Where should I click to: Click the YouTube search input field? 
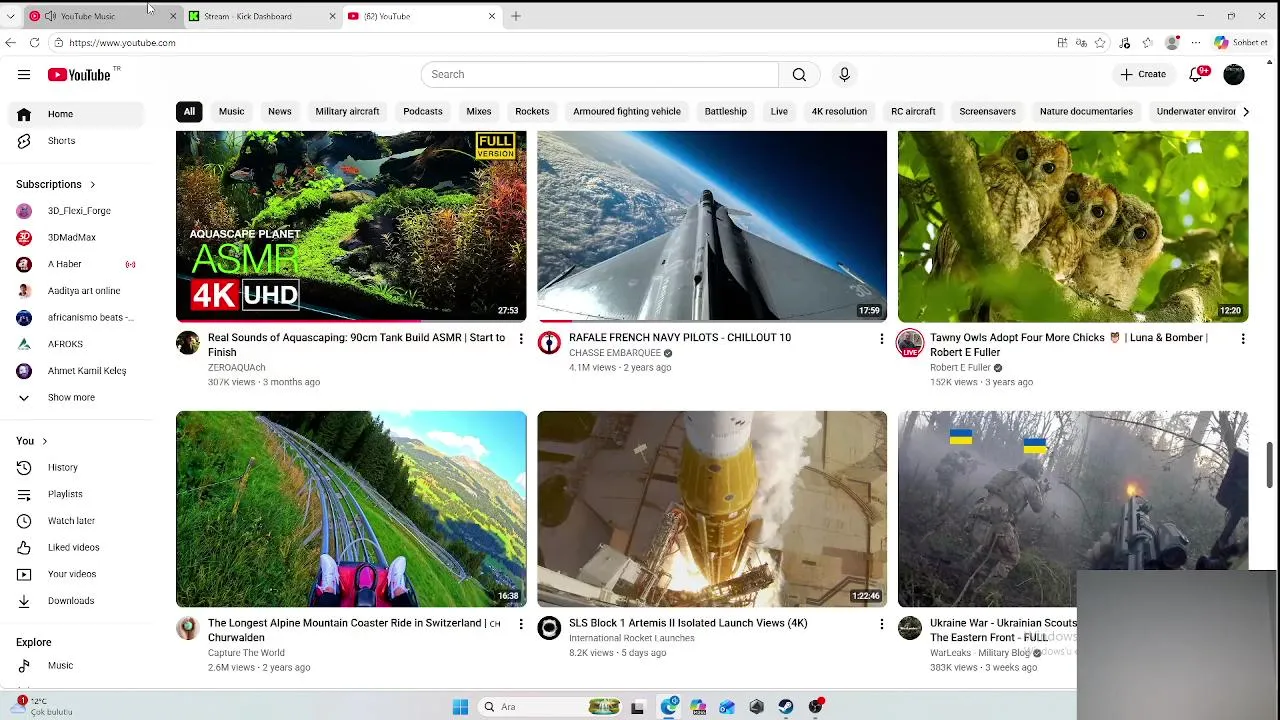600,74
